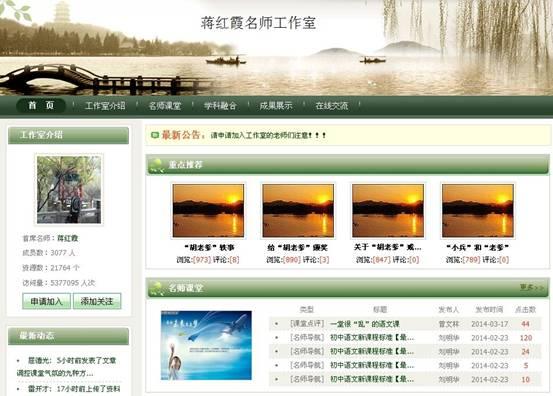Expand 更多 link in 名师课堂 section
This screenshot has height=396, width=553.
pyautogui.click(x=532, y=287)
